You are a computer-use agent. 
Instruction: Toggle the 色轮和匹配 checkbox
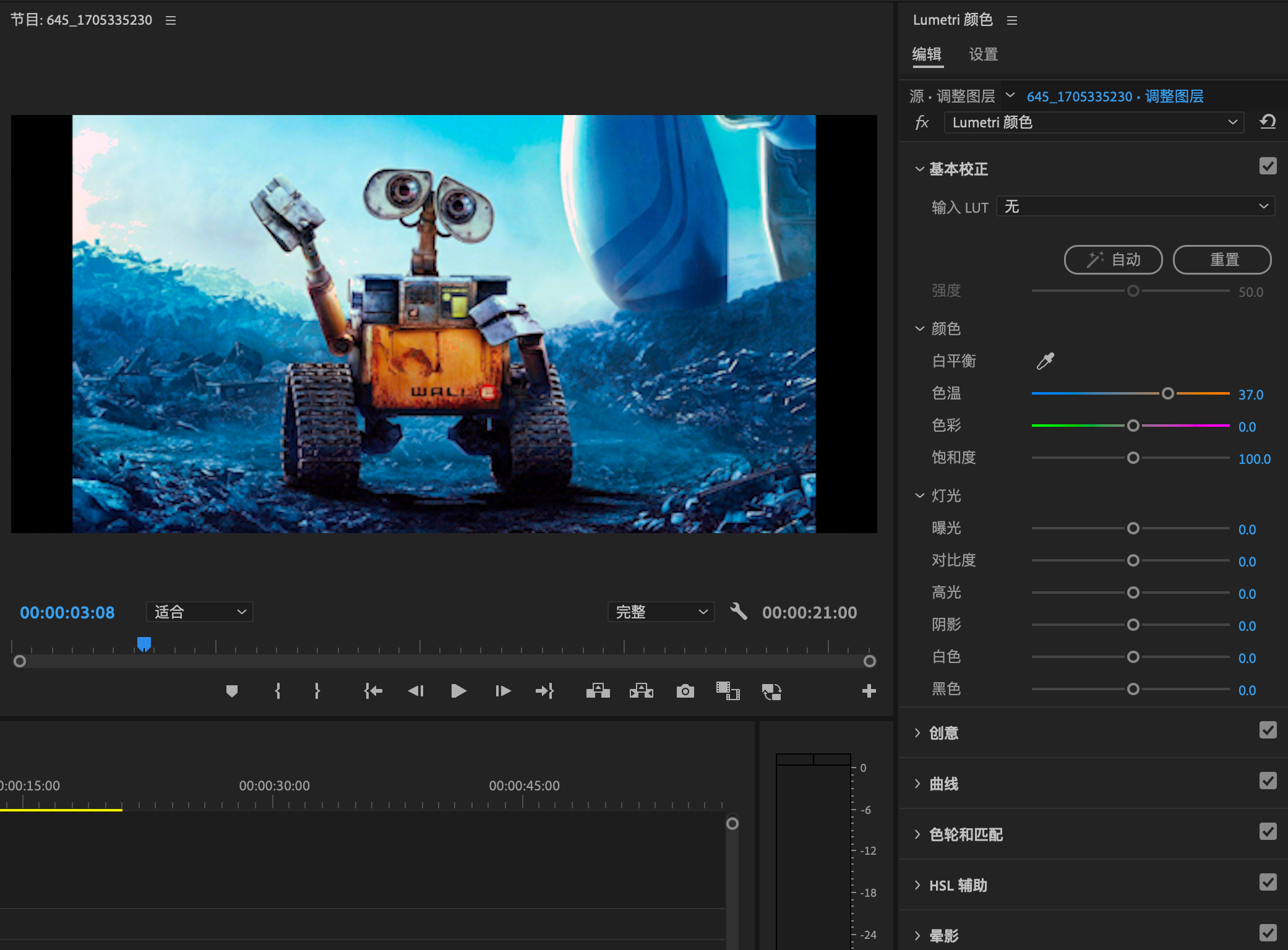click(1268, 831)
